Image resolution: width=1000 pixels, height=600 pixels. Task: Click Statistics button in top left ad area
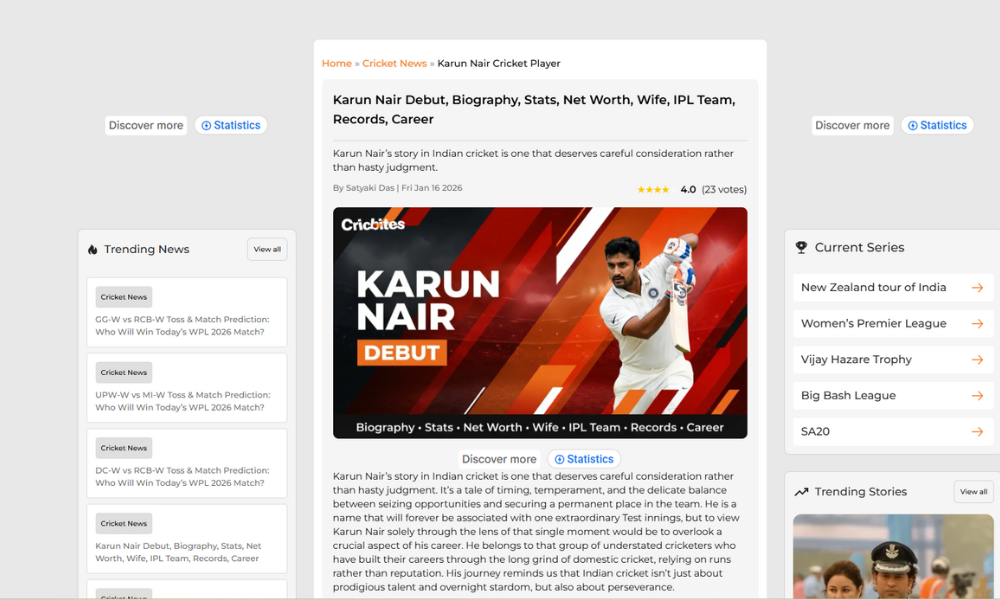point(231,126)
